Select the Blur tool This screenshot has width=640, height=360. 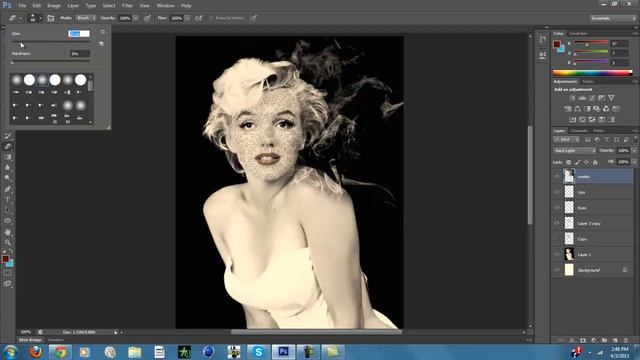point(8,168)
